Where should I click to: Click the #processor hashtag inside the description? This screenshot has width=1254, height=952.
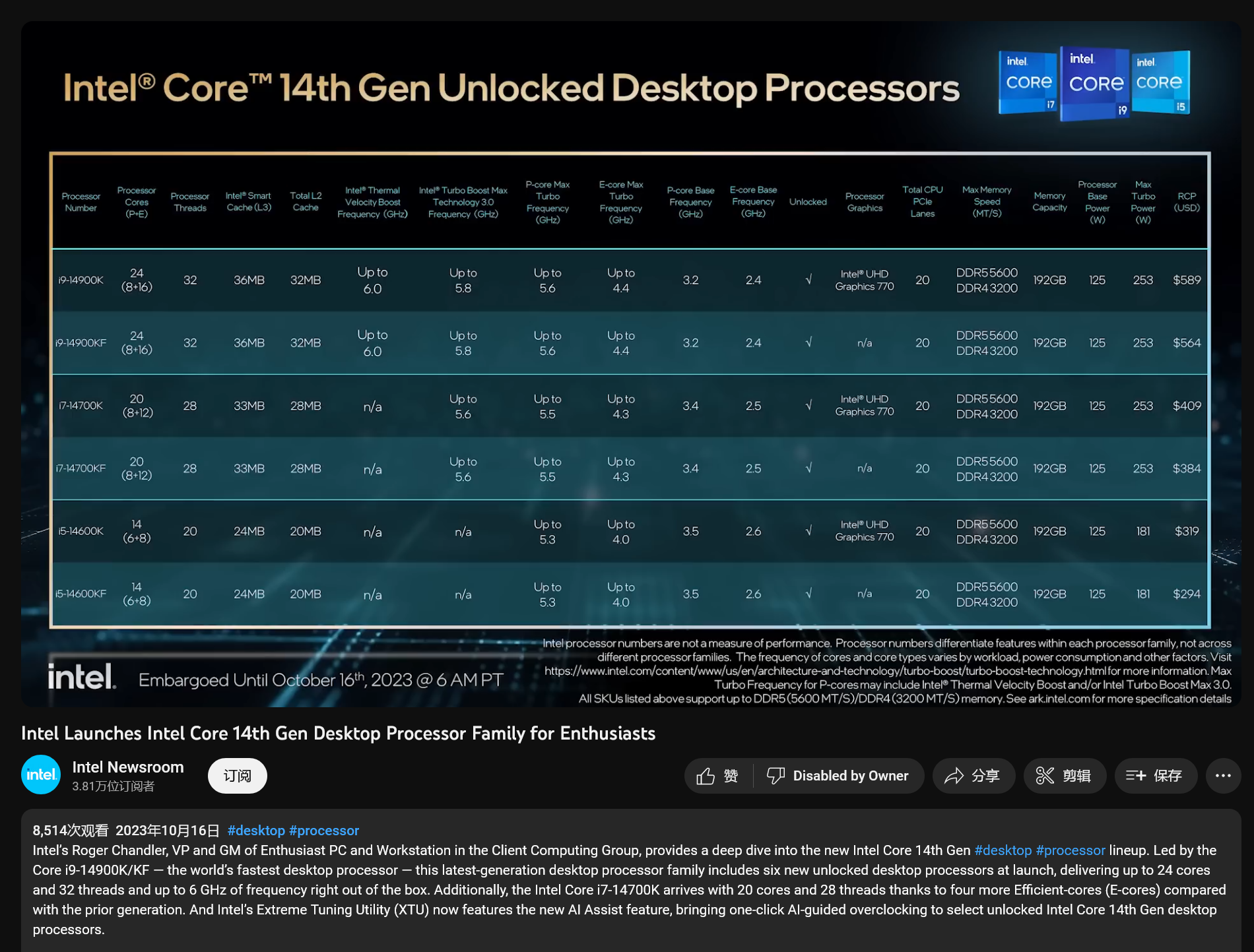pos(1071,850)
